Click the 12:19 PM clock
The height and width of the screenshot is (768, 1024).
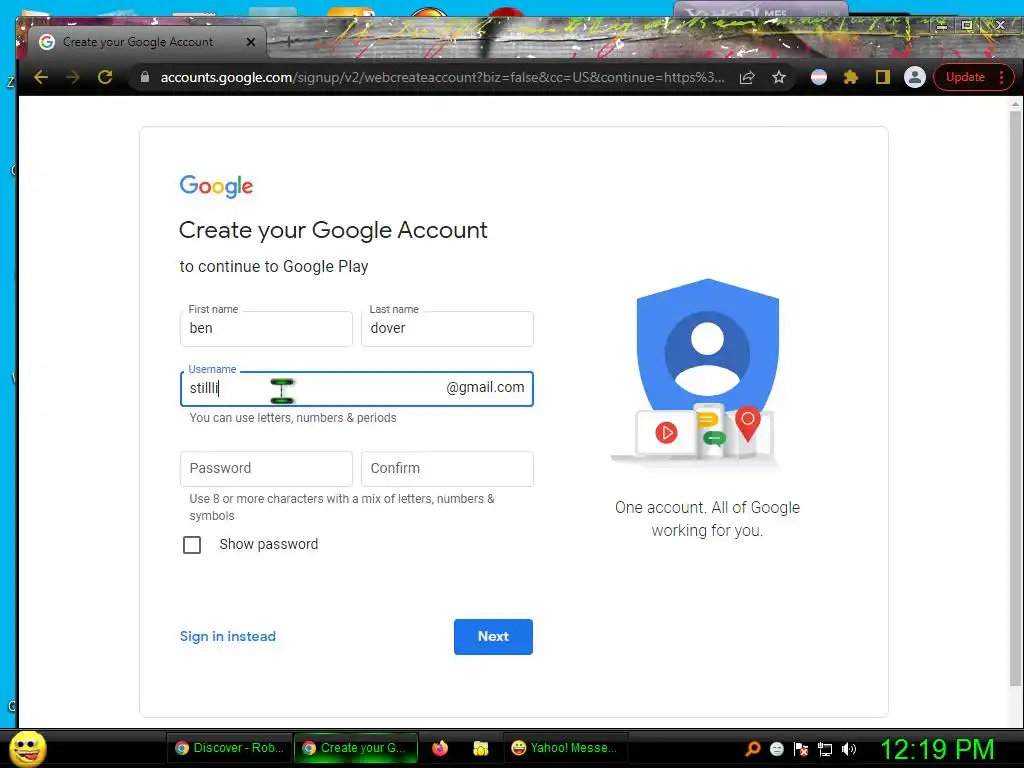pyautogui.click(x=937, y=749)
